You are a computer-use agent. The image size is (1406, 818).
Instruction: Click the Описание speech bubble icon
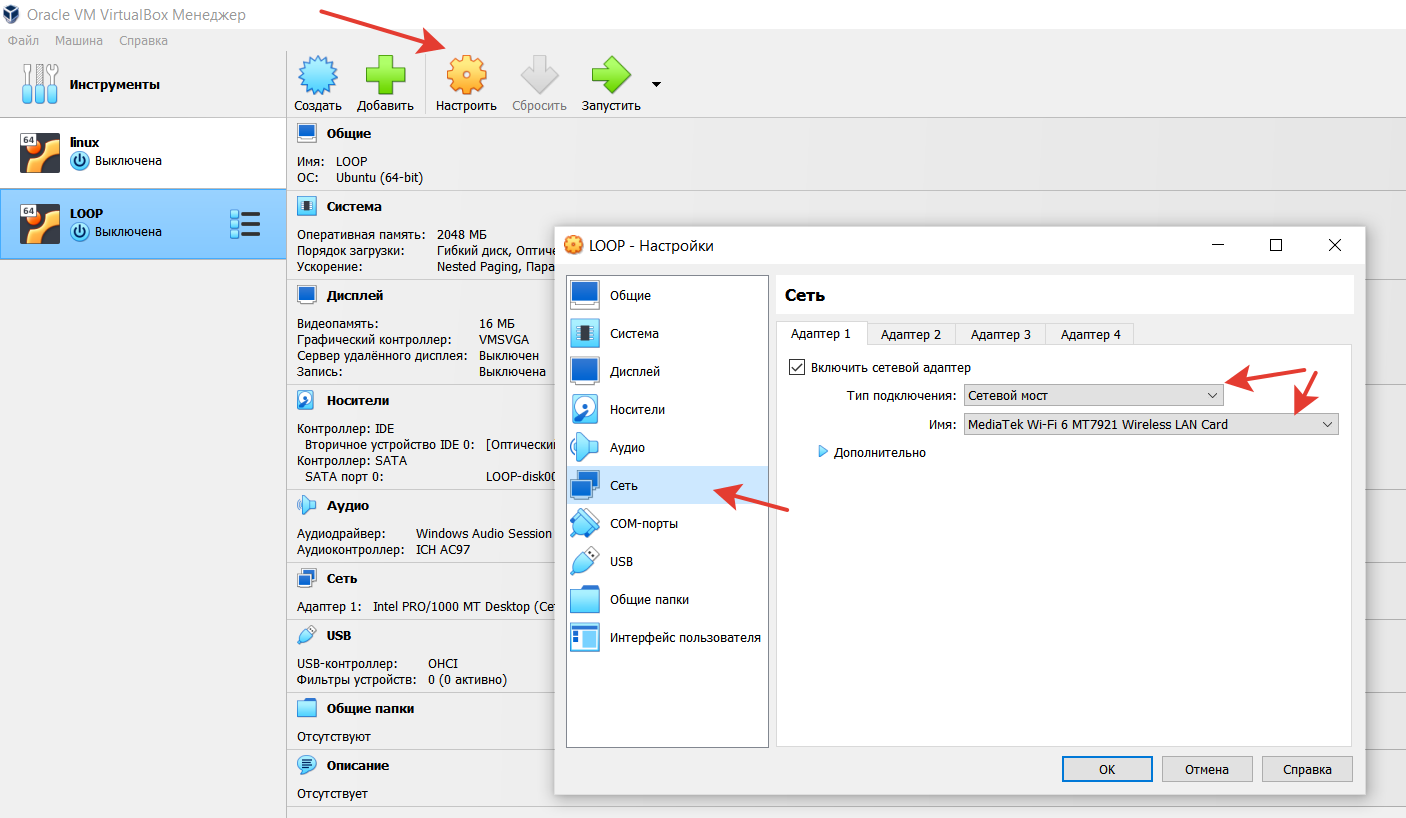307,765
